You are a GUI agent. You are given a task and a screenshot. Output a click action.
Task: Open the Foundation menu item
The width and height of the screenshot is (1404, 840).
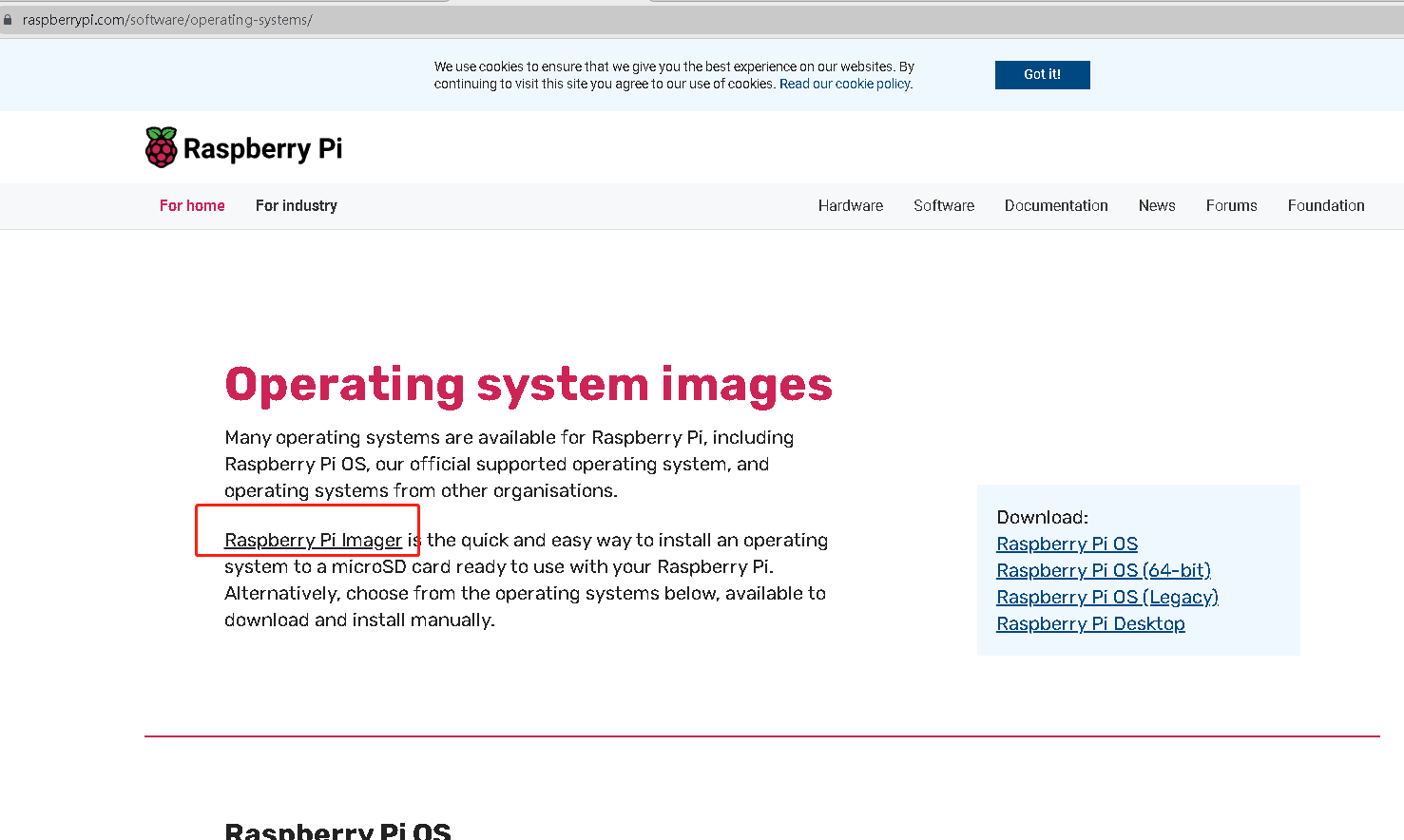click(x=1326, y=205)
